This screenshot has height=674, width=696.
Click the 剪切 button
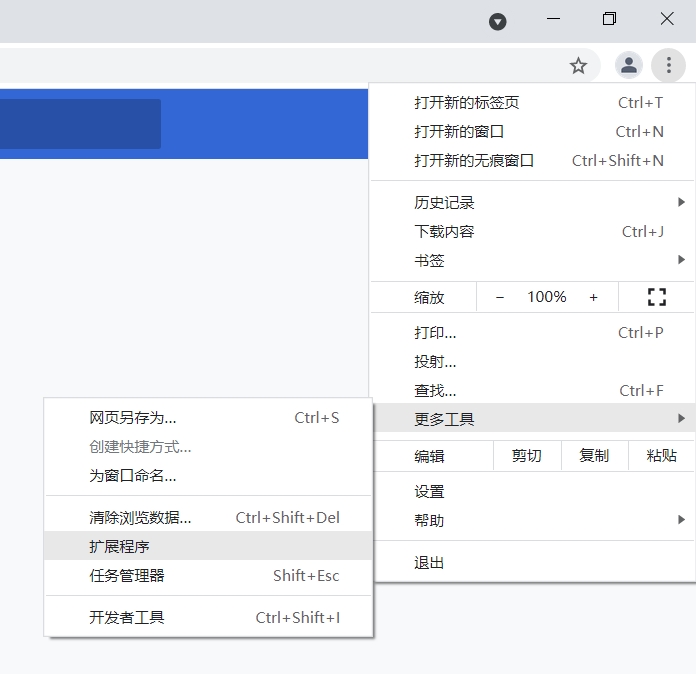[527, 456]
